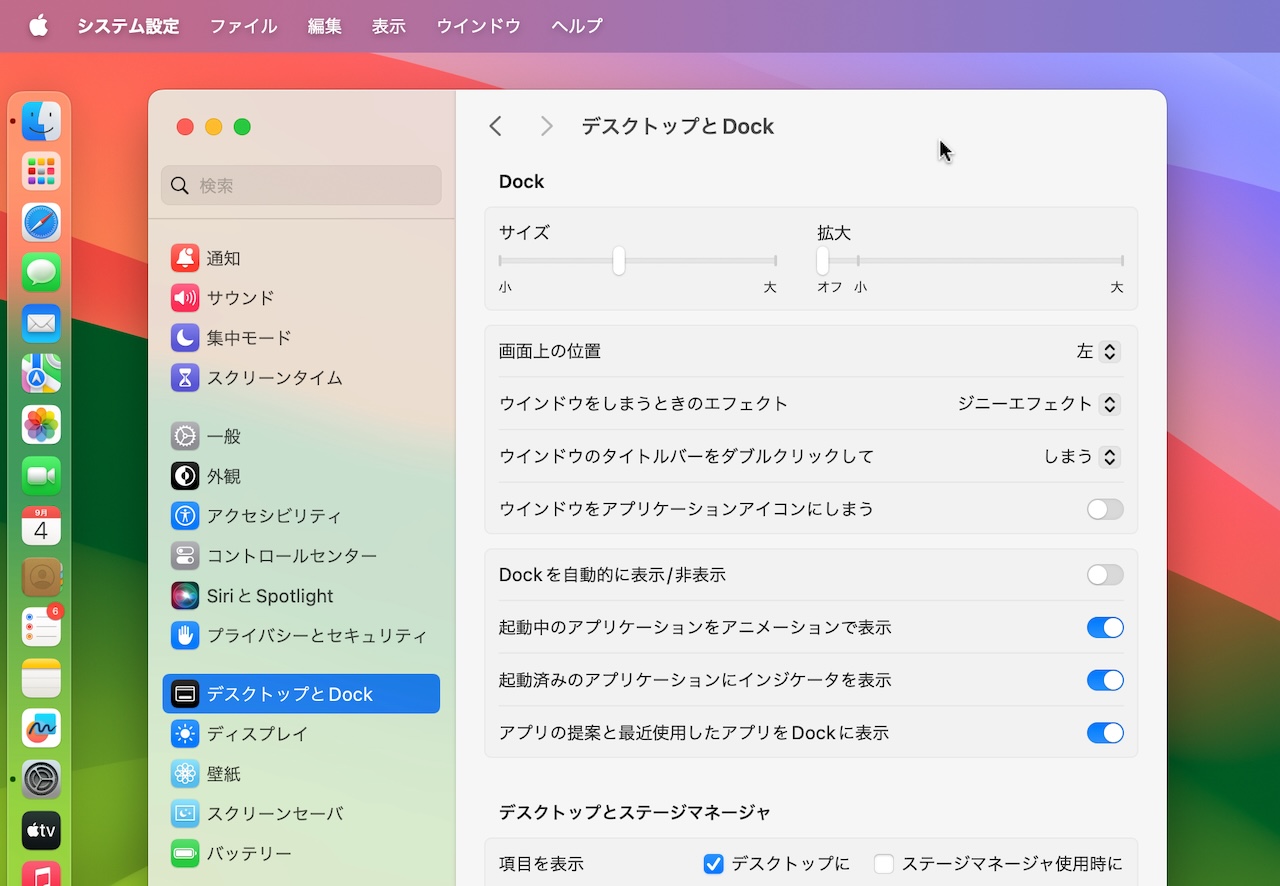Go back with the left chevron
The height and width of the screenshot is (886, 1280).
point(495,126)
